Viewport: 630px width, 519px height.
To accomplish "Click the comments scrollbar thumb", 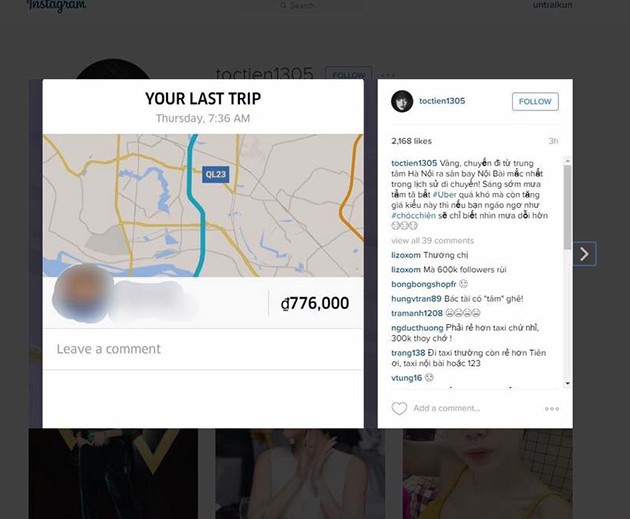I will pos(567,207).
